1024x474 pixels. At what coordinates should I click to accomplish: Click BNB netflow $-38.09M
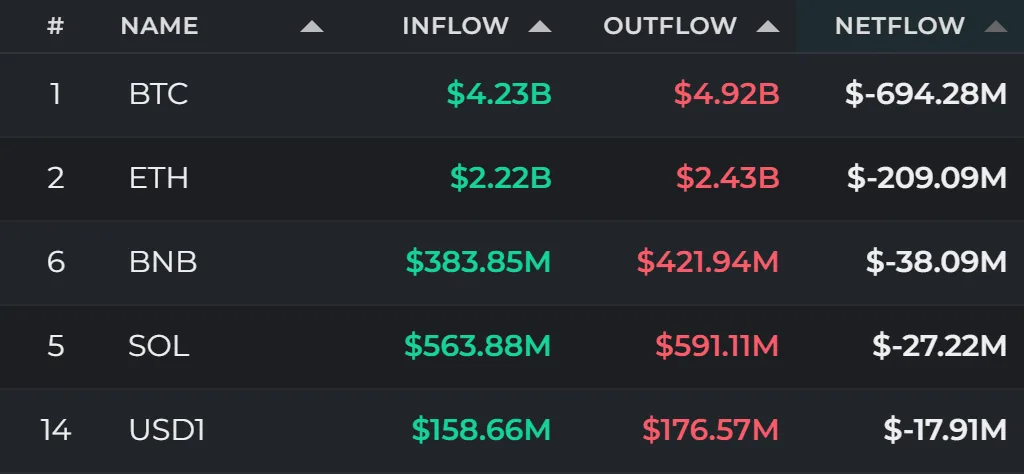pyautogui.click(x=936, y=262)
